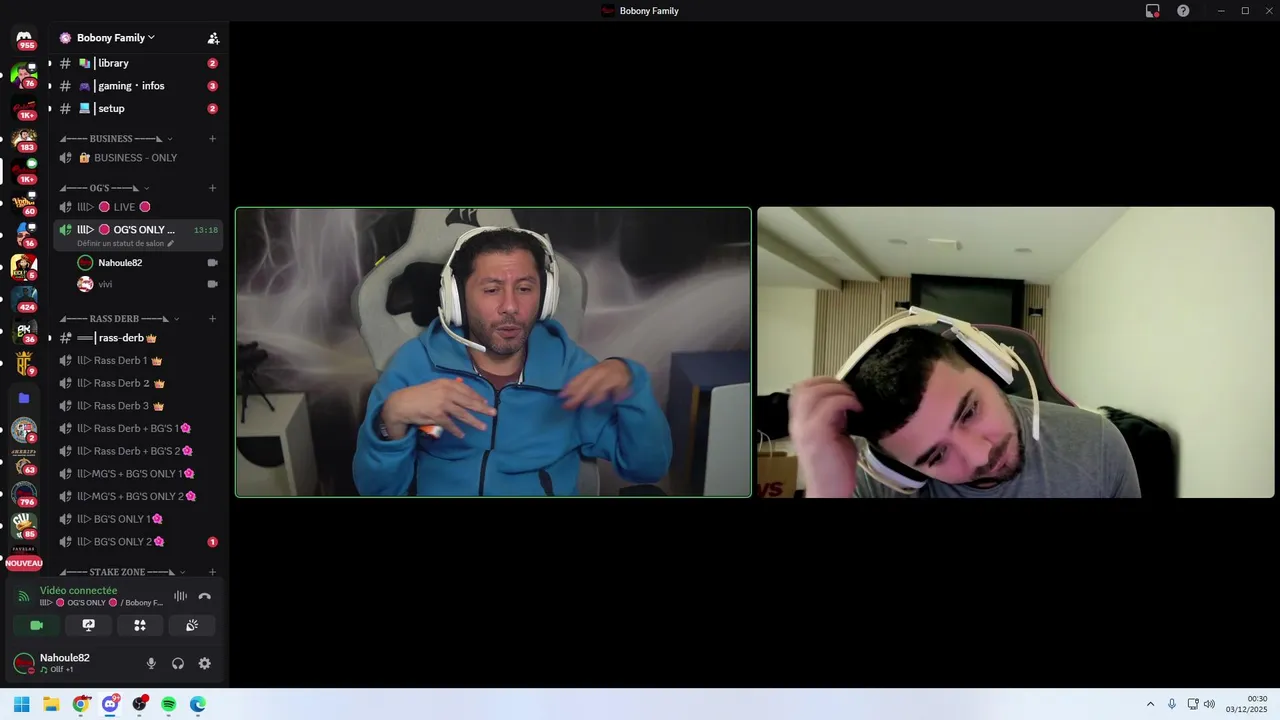The image size is (1280, 720).
Task: Join the Rass Derb 2 voice channel
Action: click(x=138, y=384)
